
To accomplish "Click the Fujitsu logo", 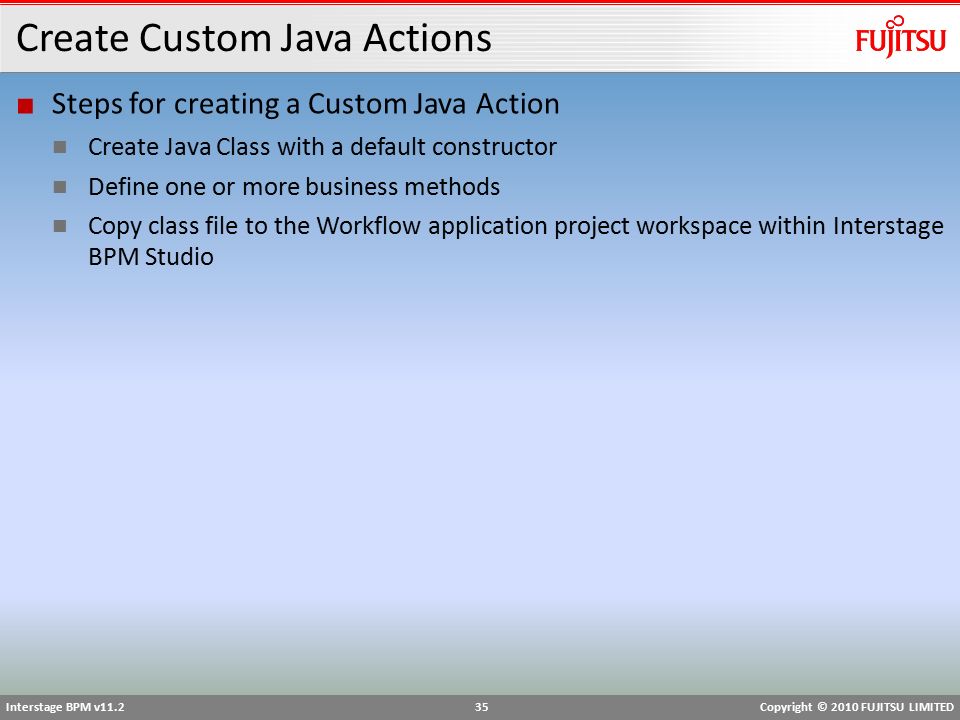I will pos(901,37).
